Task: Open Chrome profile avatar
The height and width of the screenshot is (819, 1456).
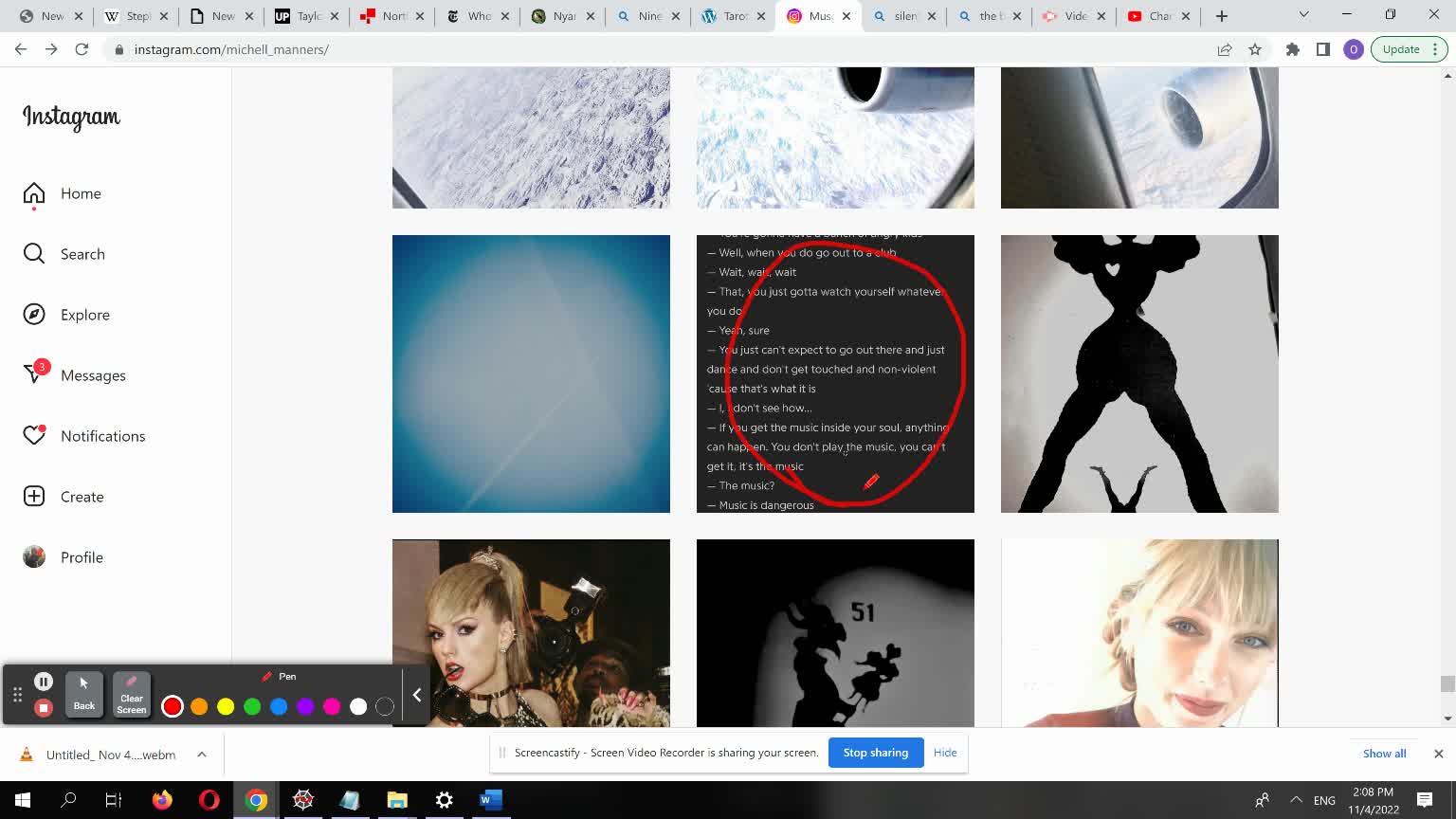Action: pos(1354,49)
